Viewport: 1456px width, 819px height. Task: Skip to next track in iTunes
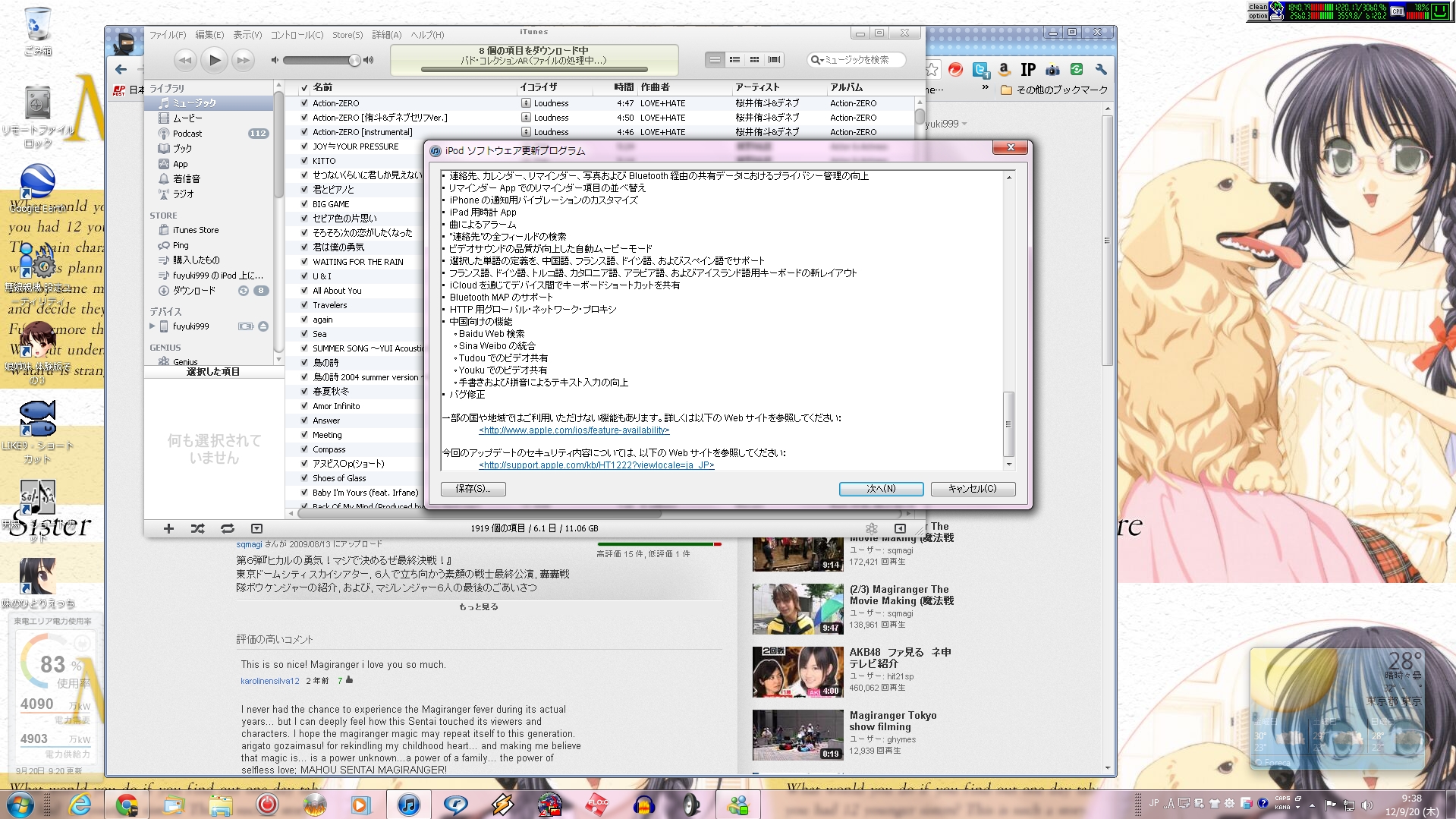click(243, 59)
